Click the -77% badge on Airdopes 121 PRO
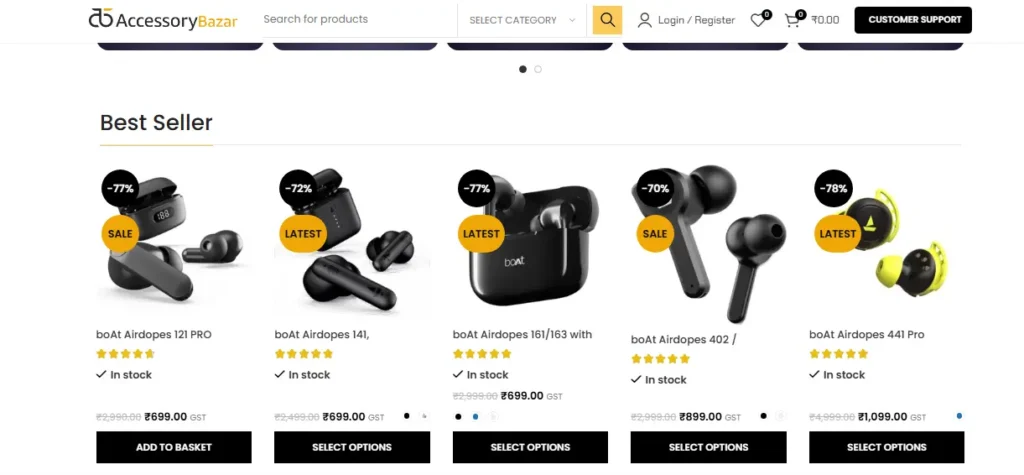Screen dimensions: 1024x475 point(120,188)
